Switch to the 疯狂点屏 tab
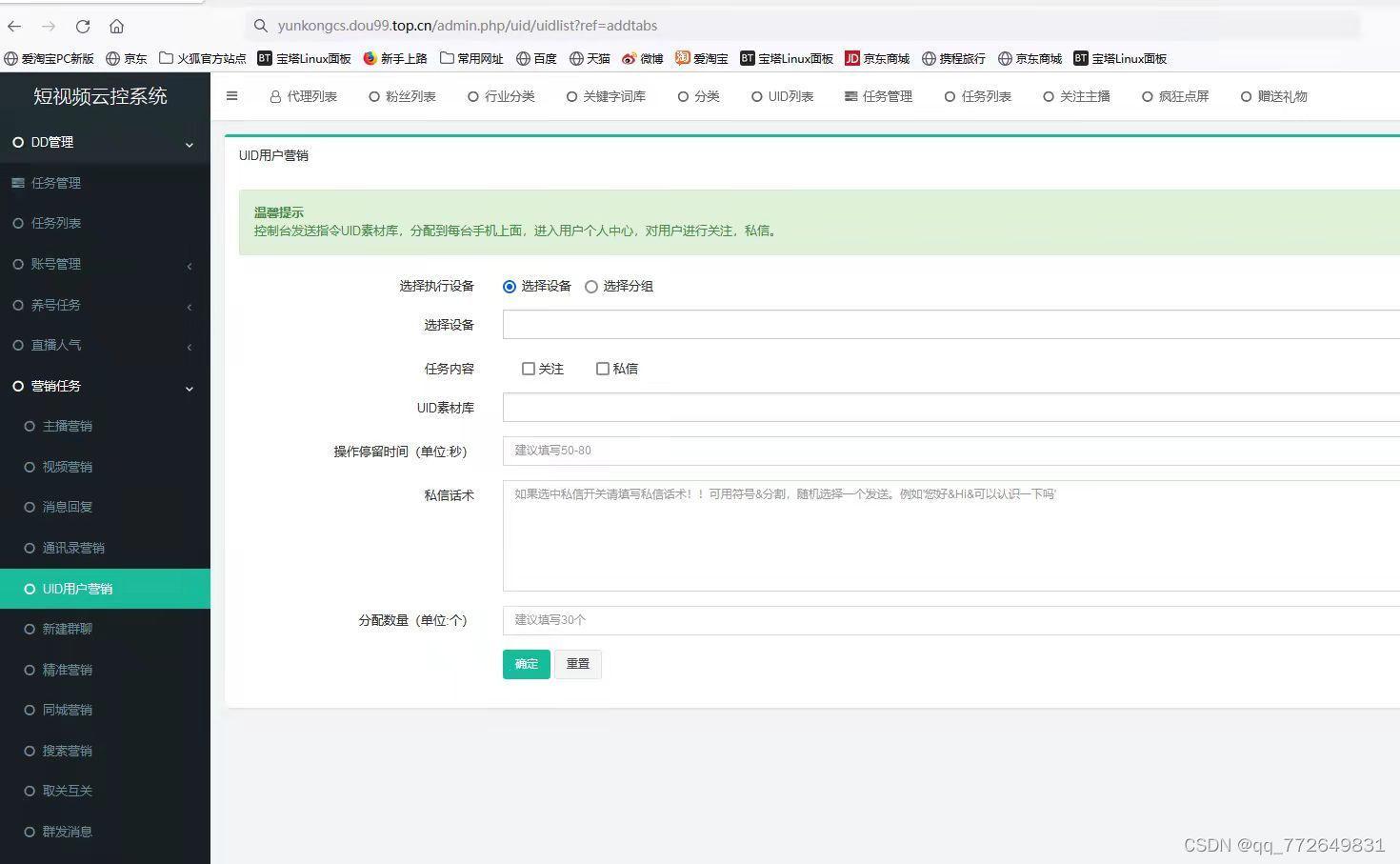Screen dimensions: 1400x864 point(1175,96)
